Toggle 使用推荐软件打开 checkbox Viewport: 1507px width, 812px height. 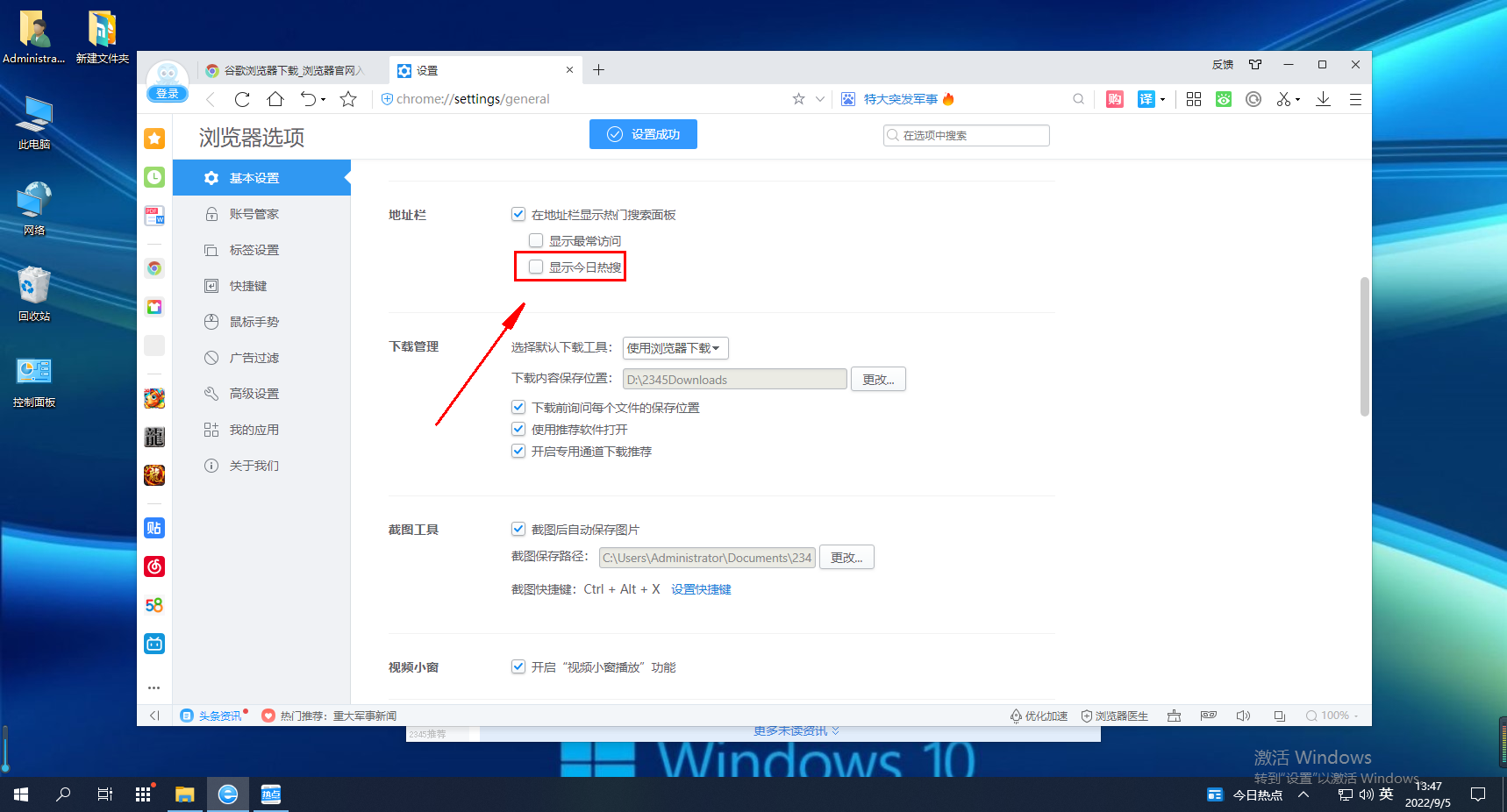pos(518,429)
